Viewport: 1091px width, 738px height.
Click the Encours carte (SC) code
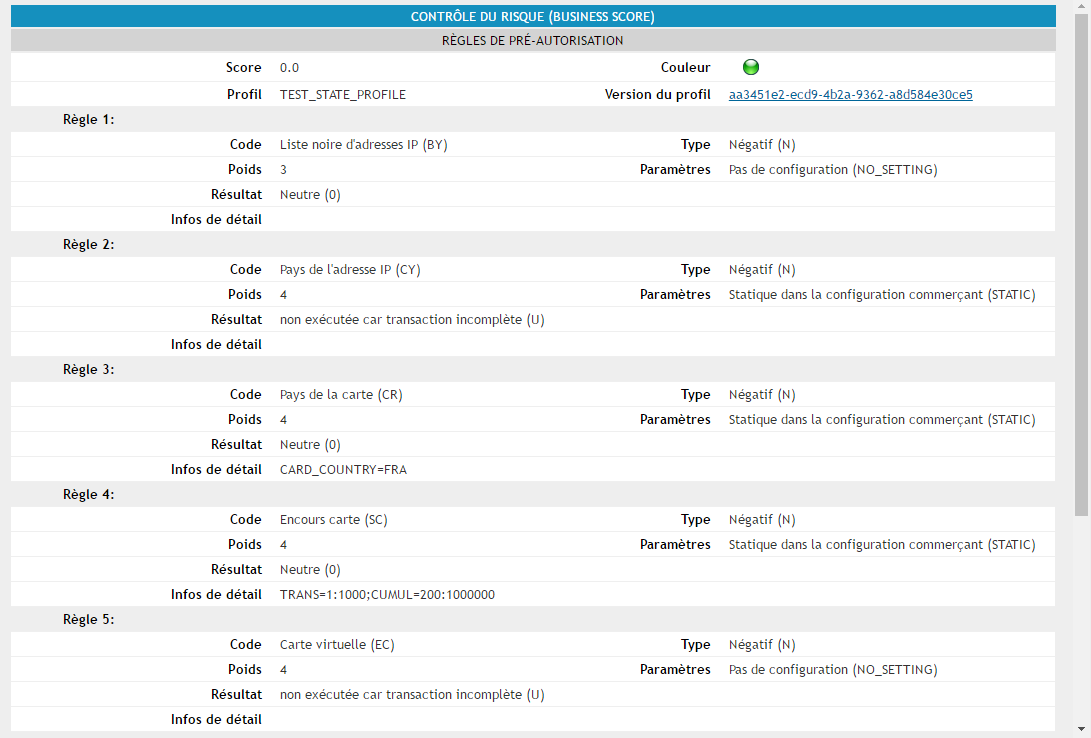(333, 520)
